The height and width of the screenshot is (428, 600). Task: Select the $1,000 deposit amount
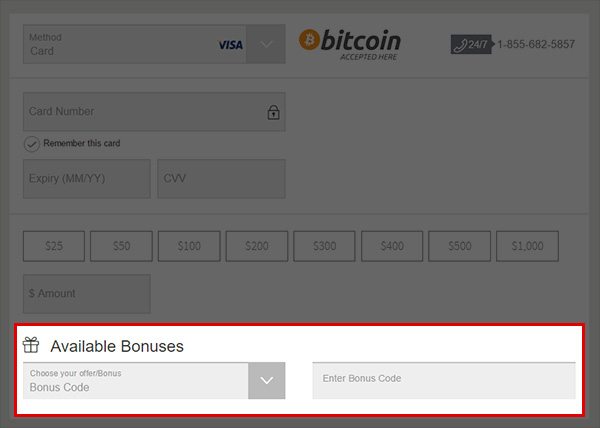tap(527, 246)
